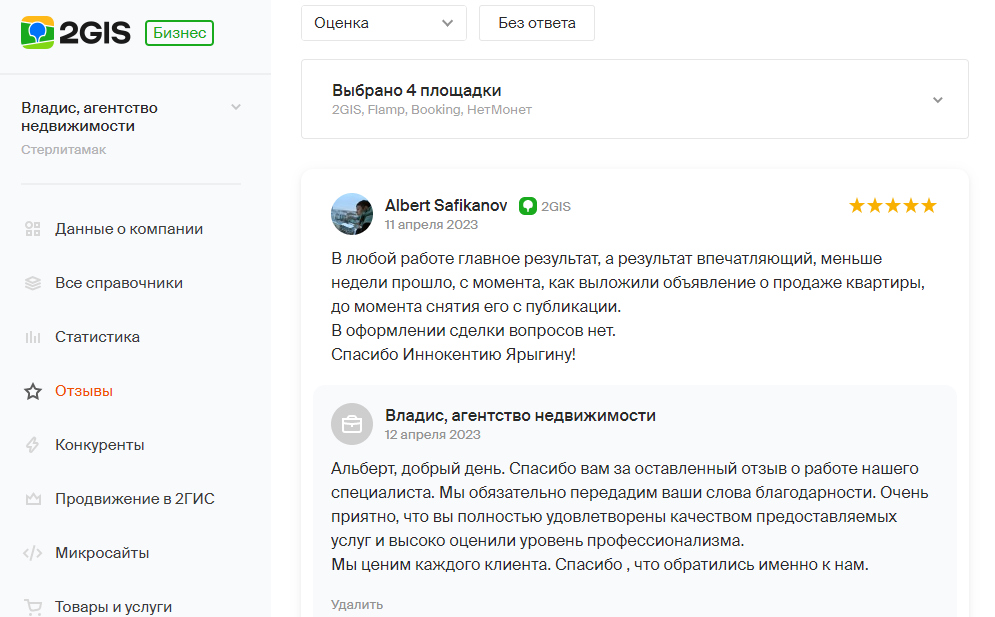Expand the Выбрано 4 площадки panel

(635, 99)
